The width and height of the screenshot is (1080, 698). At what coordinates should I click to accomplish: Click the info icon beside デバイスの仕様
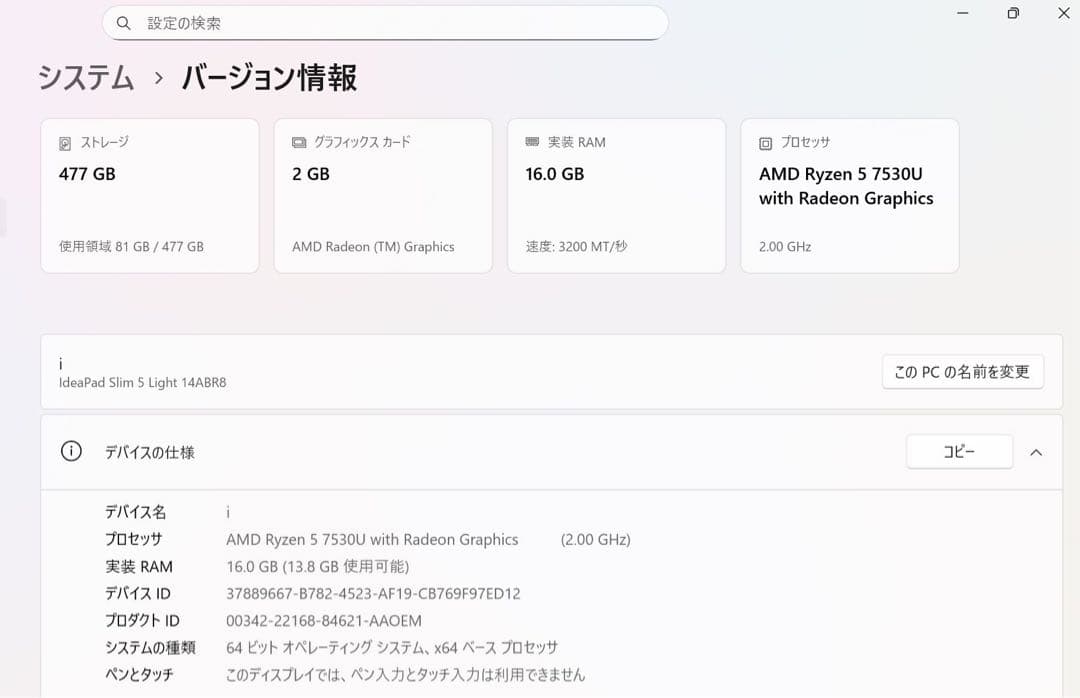coord(70,451)
